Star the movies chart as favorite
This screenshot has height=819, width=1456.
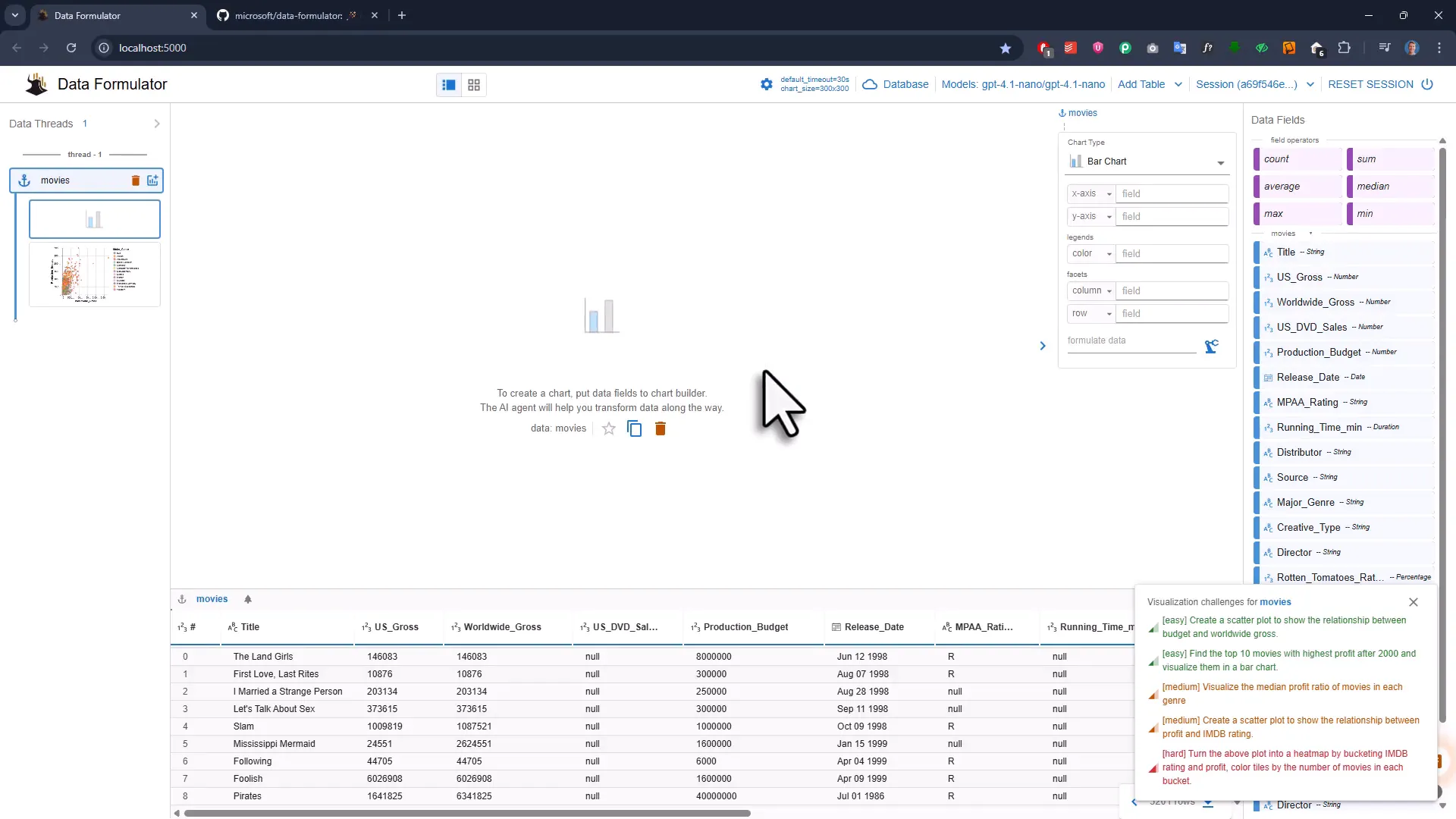(608, 428)
